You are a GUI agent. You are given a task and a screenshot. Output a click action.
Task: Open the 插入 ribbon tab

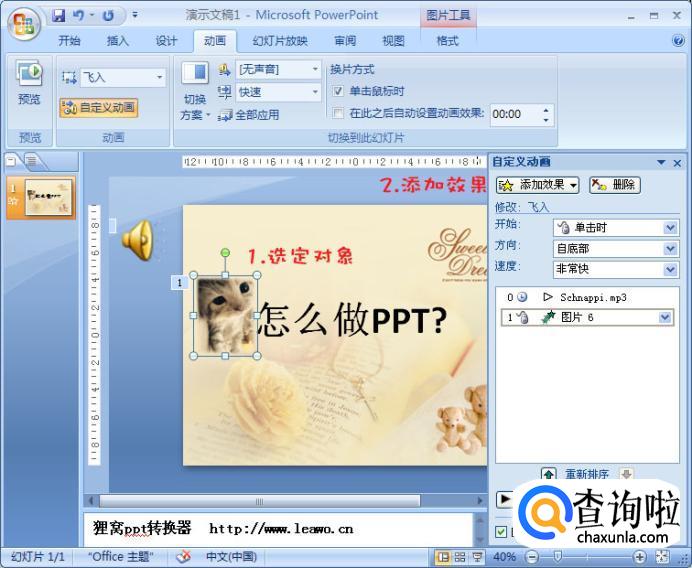coord(117,41)
